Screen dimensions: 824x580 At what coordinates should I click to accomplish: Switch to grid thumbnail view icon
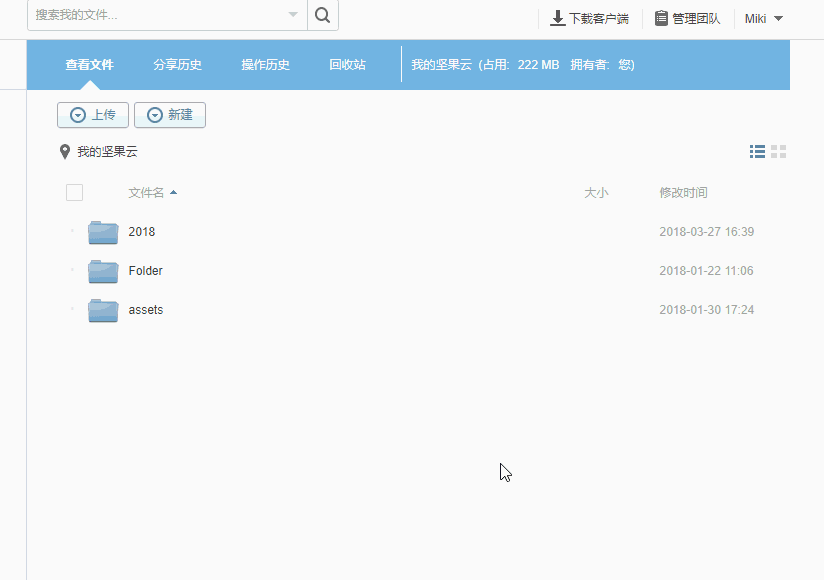pyautogui.click(x=778, y=152)
